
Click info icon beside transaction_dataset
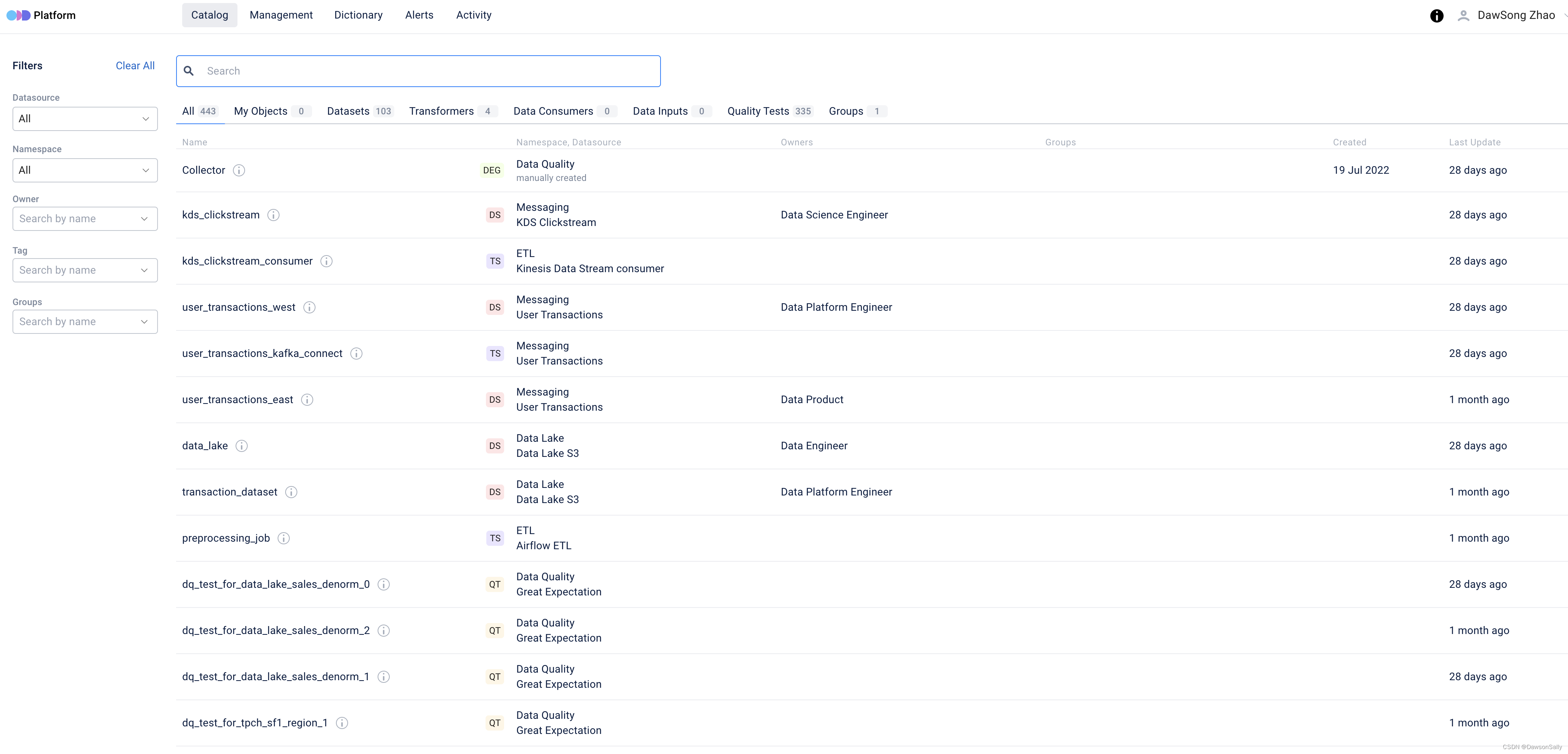pos(292,492)
